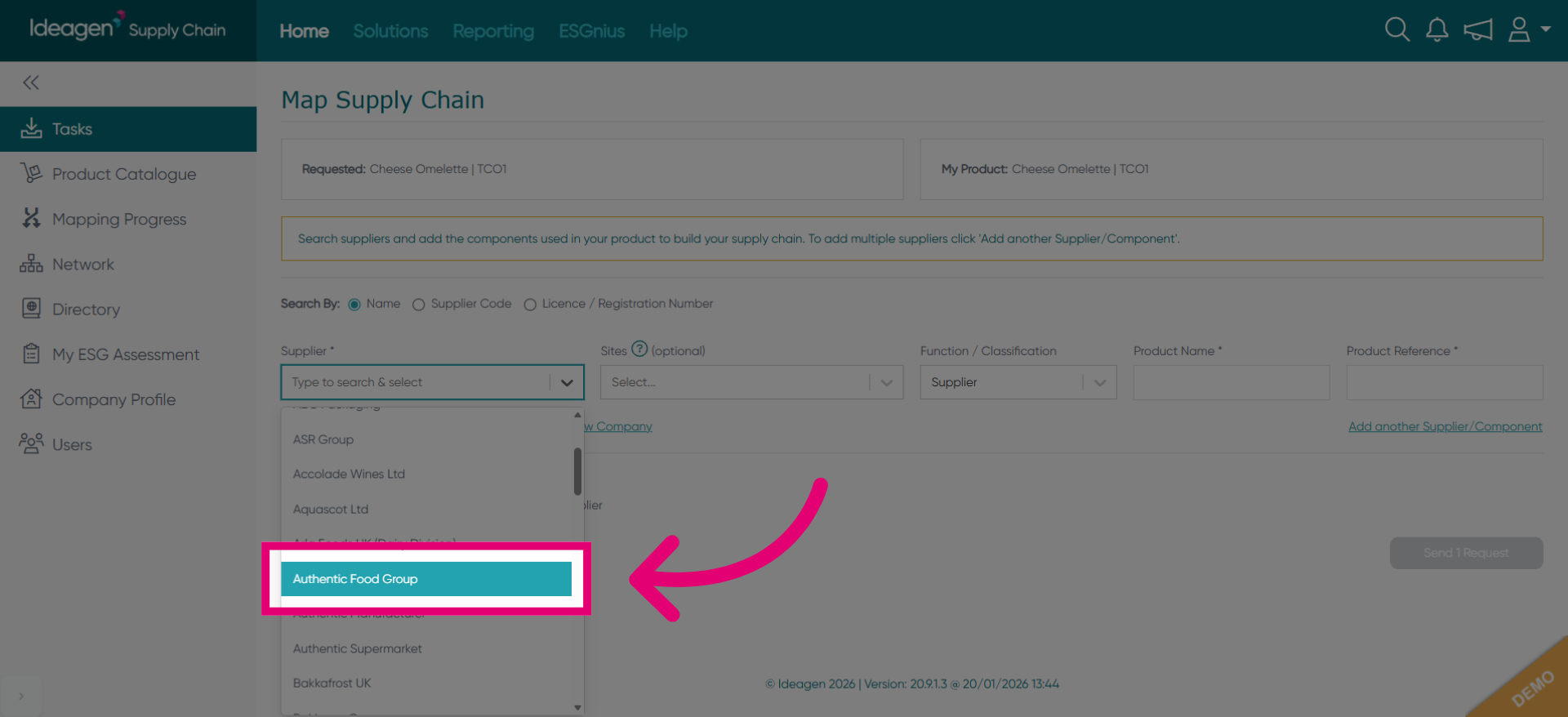
Task: Select the Supplier Code radio button
Action: (x=418, y=305)
